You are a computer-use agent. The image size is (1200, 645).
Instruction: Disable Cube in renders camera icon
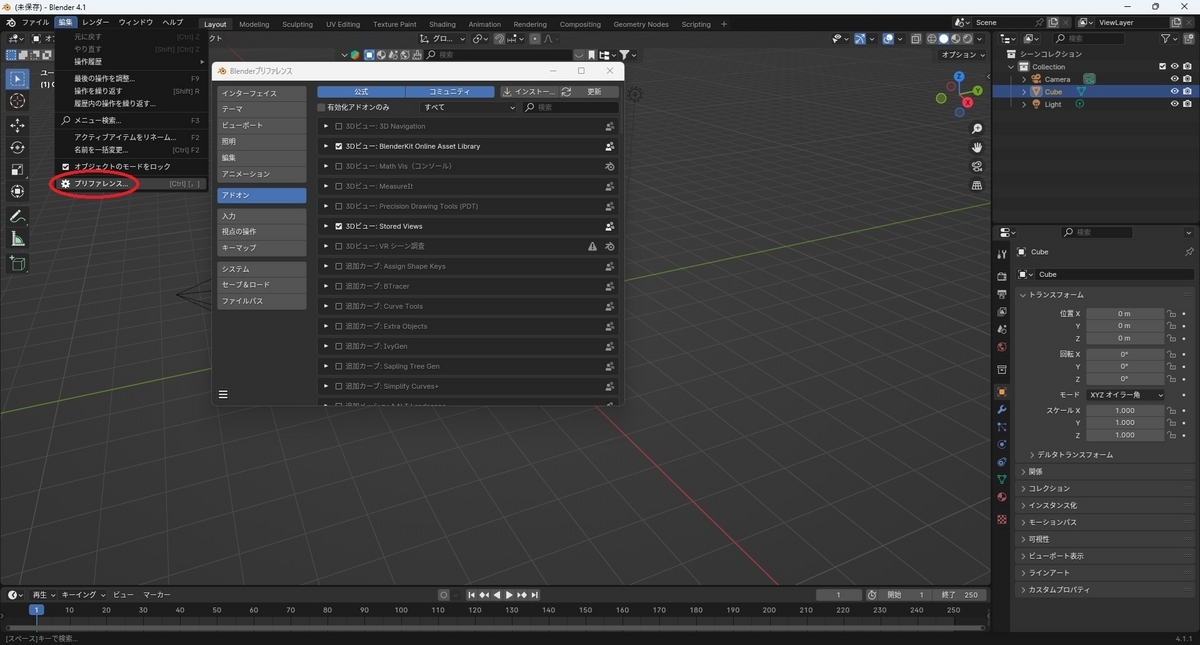click(1187, 91)
